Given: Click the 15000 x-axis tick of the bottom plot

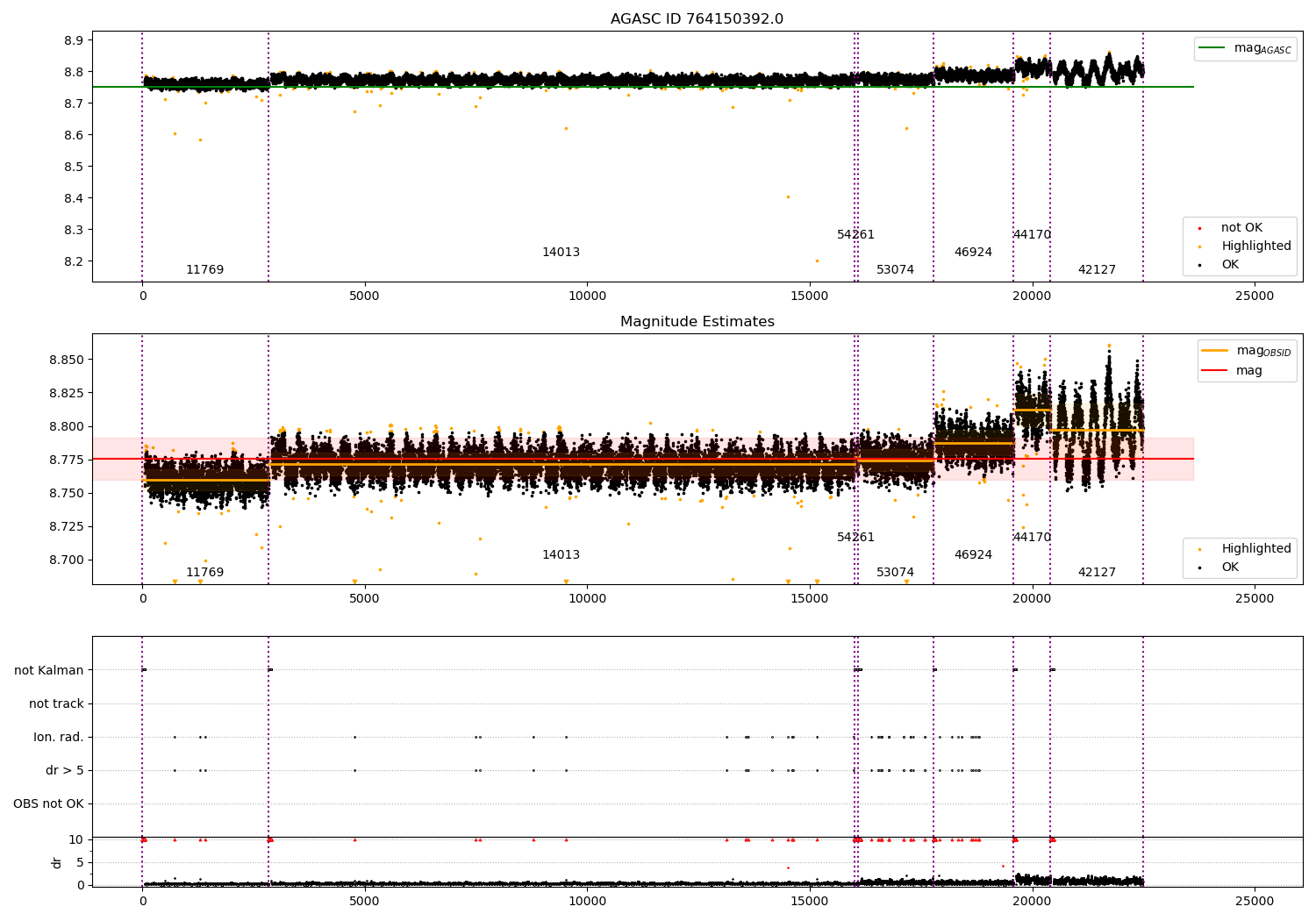Looking at the screenshot, I should 810,901.
